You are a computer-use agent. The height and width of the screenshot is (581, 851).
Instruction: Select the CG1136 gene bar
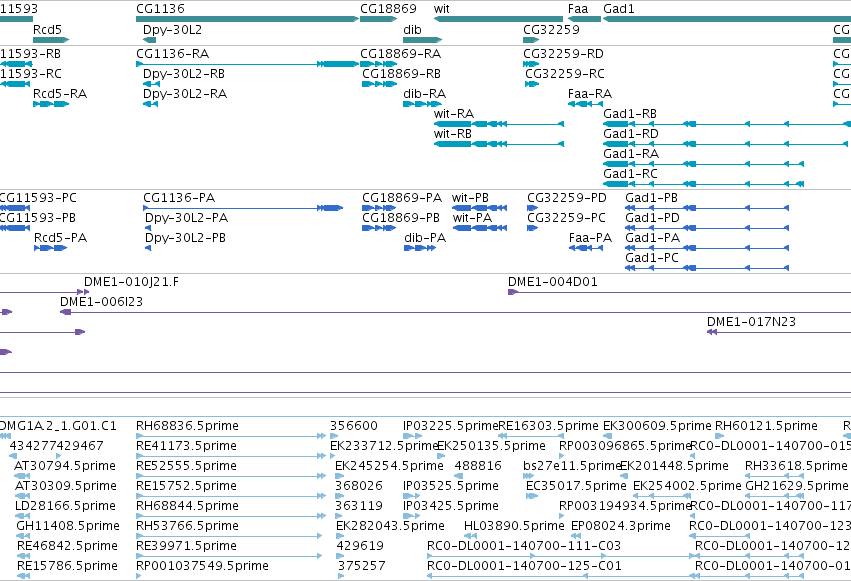coord(247,19)
